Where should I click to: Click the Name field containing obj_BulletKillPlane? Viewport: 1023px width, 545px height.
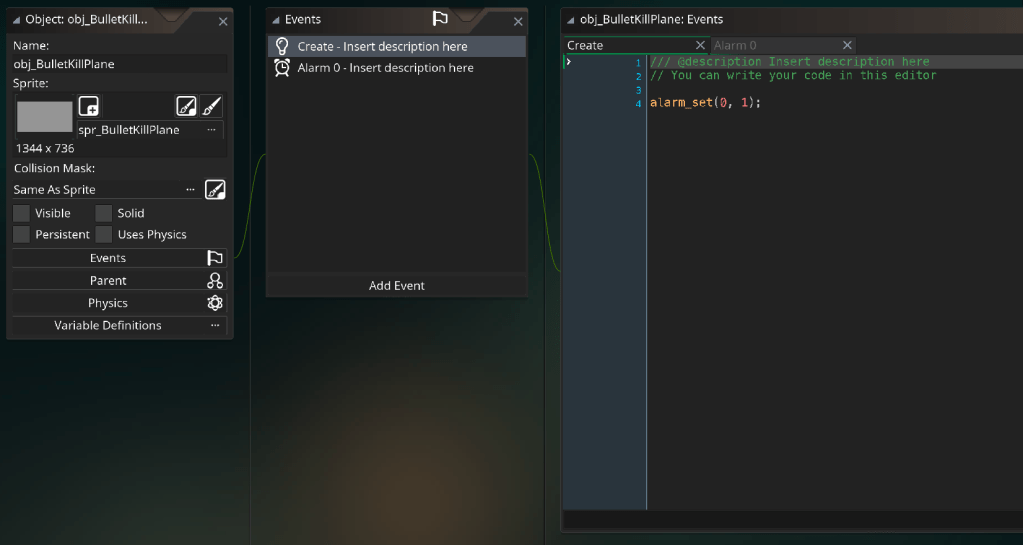pyautogui.click(x=118, y=64)
